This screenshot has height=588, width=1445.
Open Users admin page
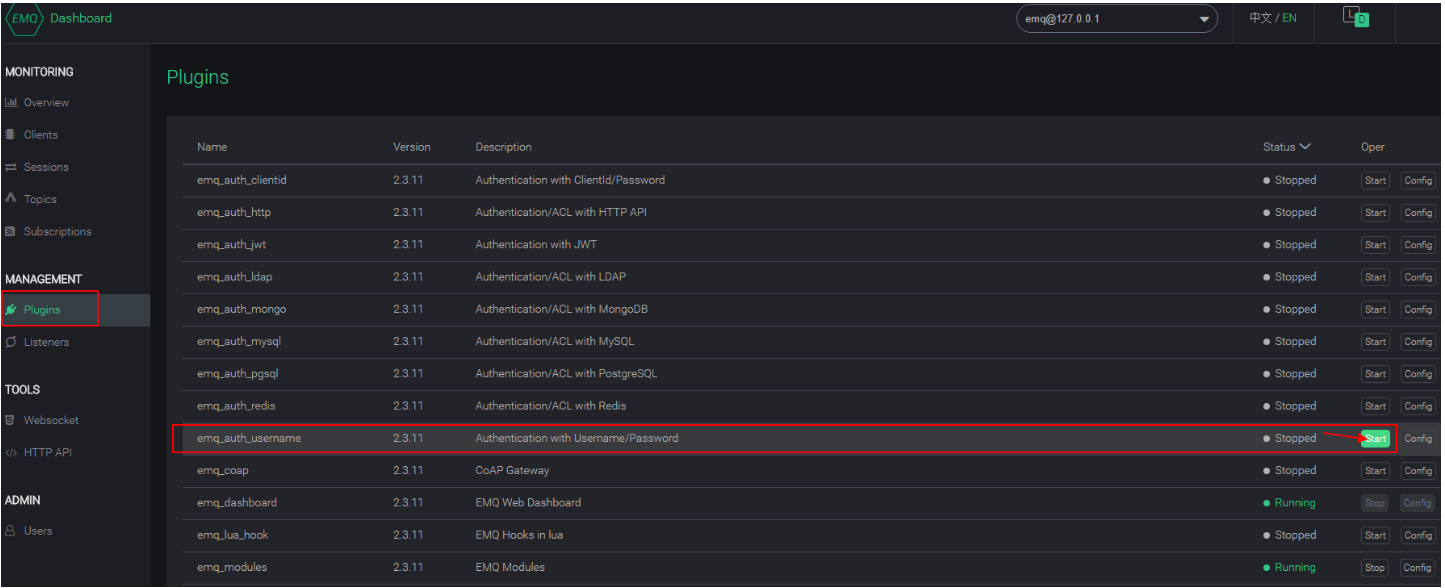(x=38, y=531)
